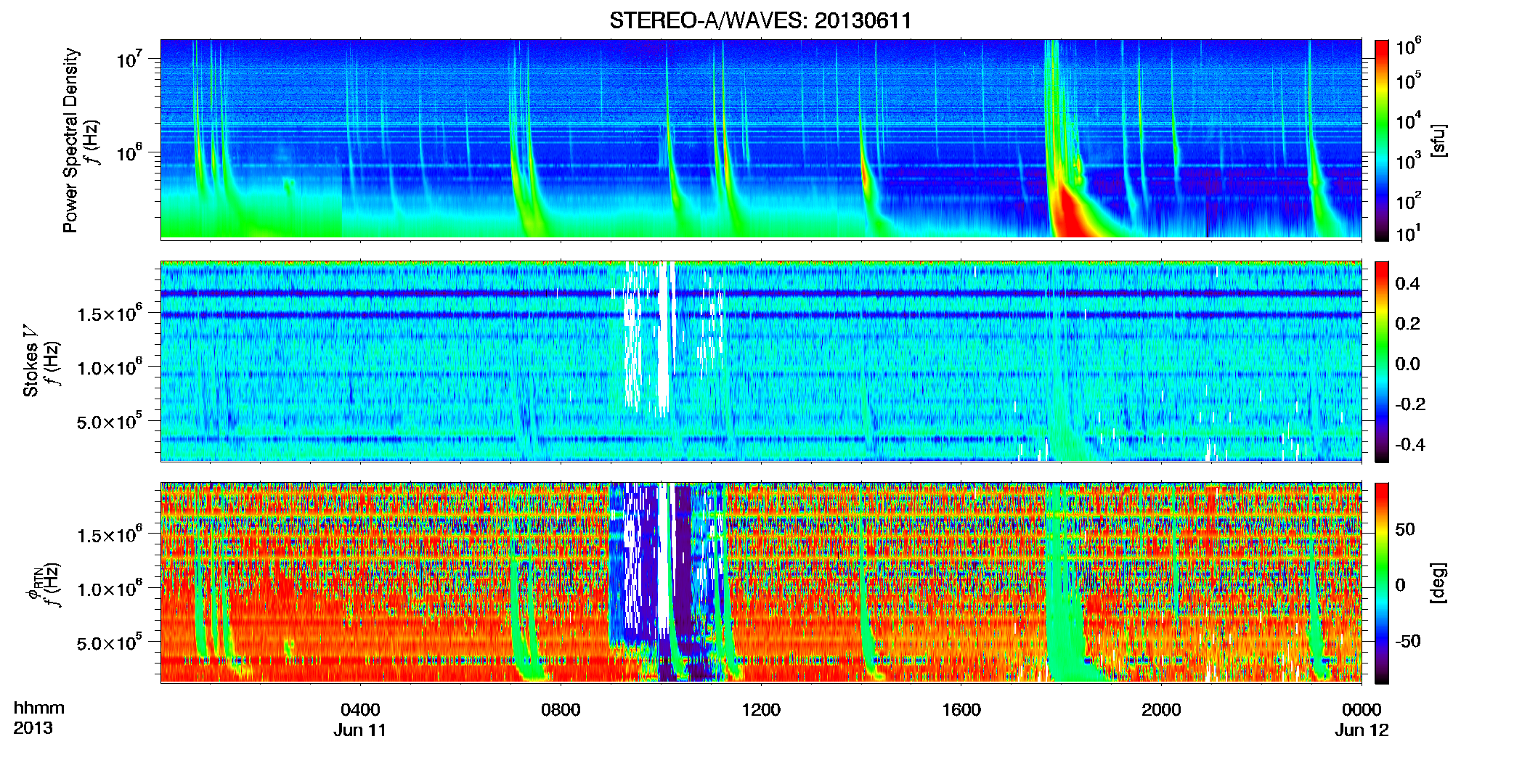Click the 1200 time axis label
Screen dimensions: 1522x784
pyautogui.click(x=761, y=709)
